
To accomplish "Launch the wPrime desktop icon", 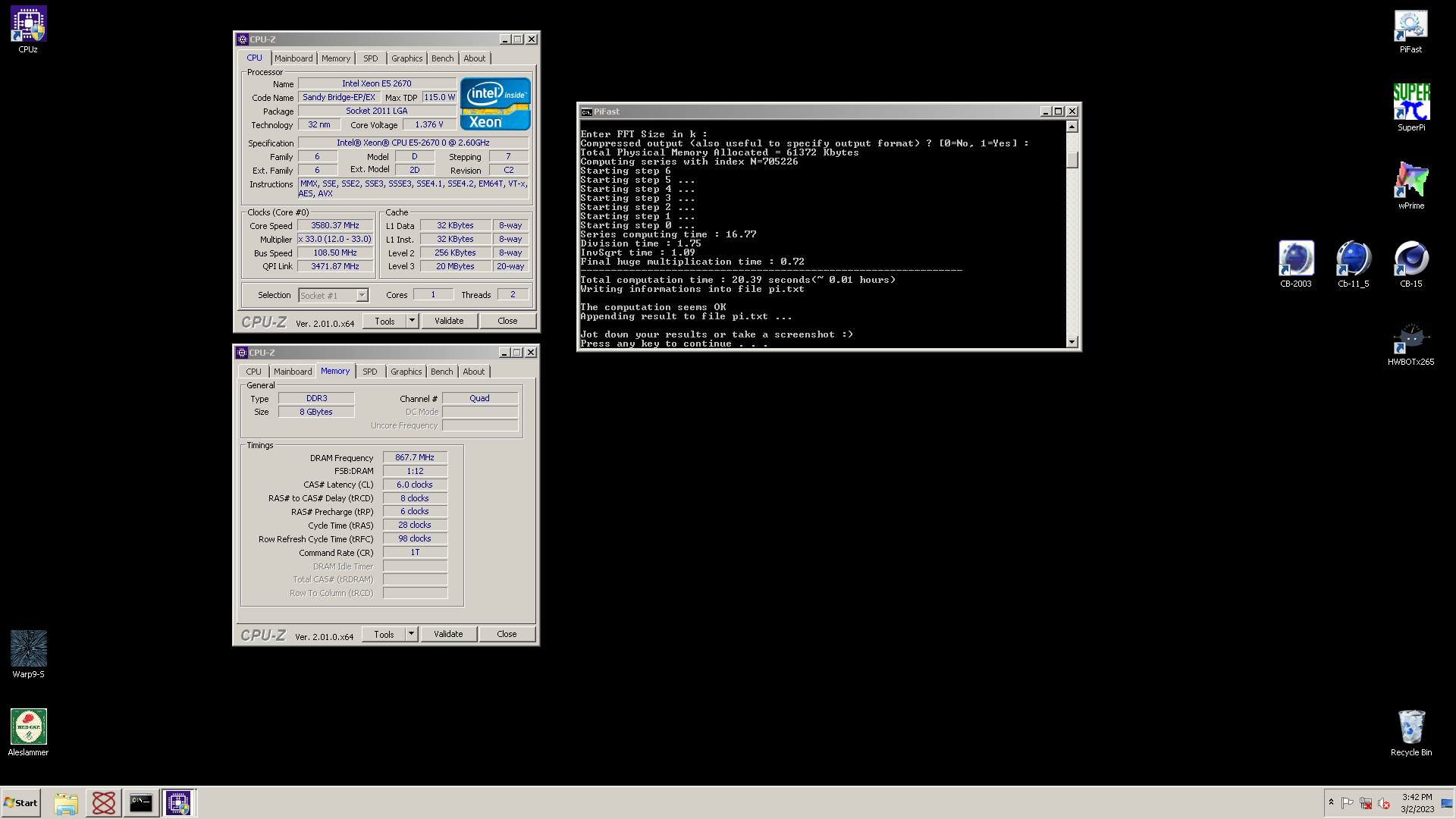I will pyautogui.click(x=1410, y=186).
